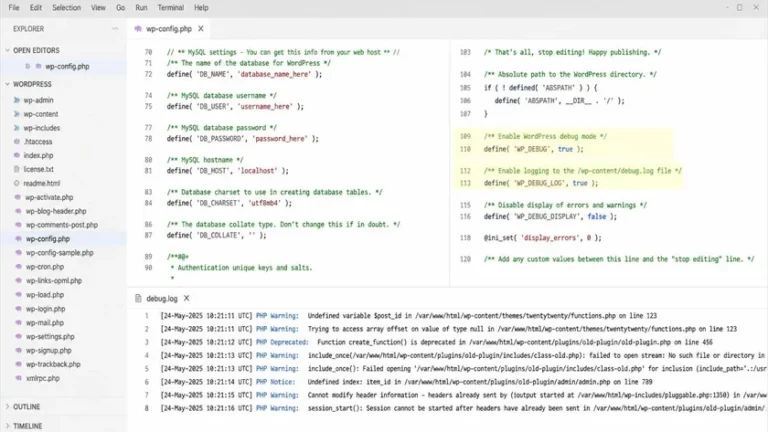Open the Terminal menu
The image size is (768, 432).
point(170,8)
